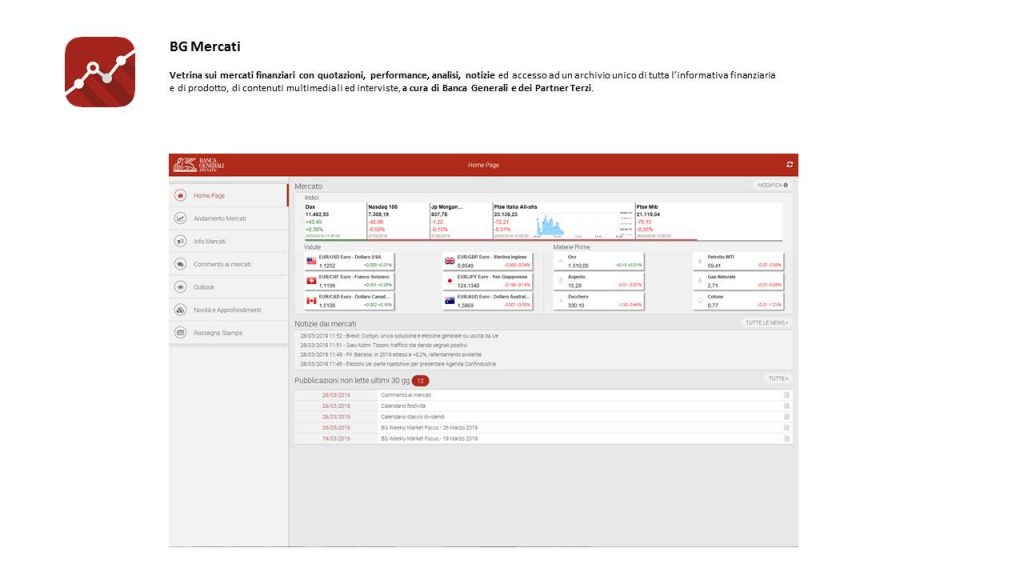Click the red 12 unread publications badge
Image resolution: width=1024 pixels, height=576 pixels.
tap(420, 381)
